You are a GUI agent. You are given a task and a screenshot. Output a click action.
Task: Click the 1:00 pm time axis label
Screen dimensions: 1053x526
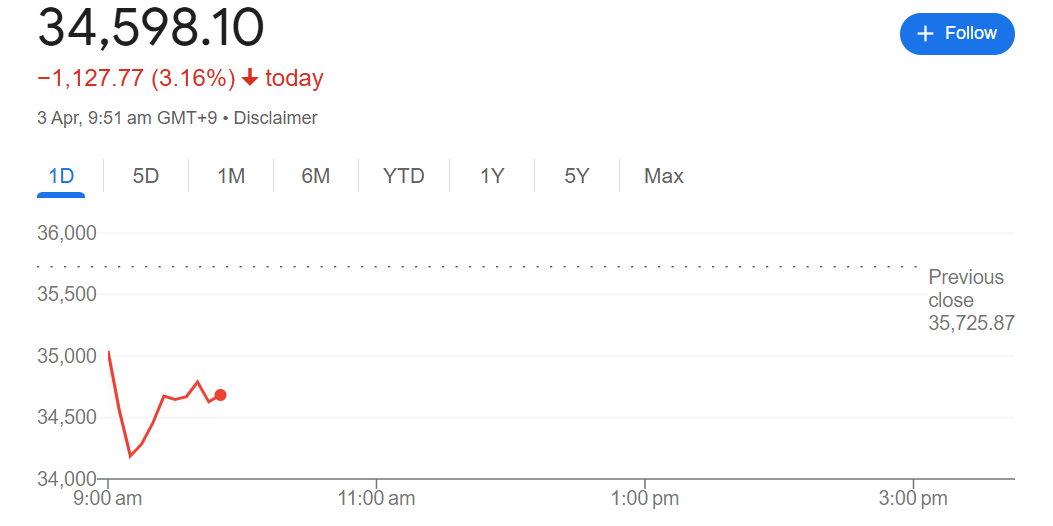point(644,498)
